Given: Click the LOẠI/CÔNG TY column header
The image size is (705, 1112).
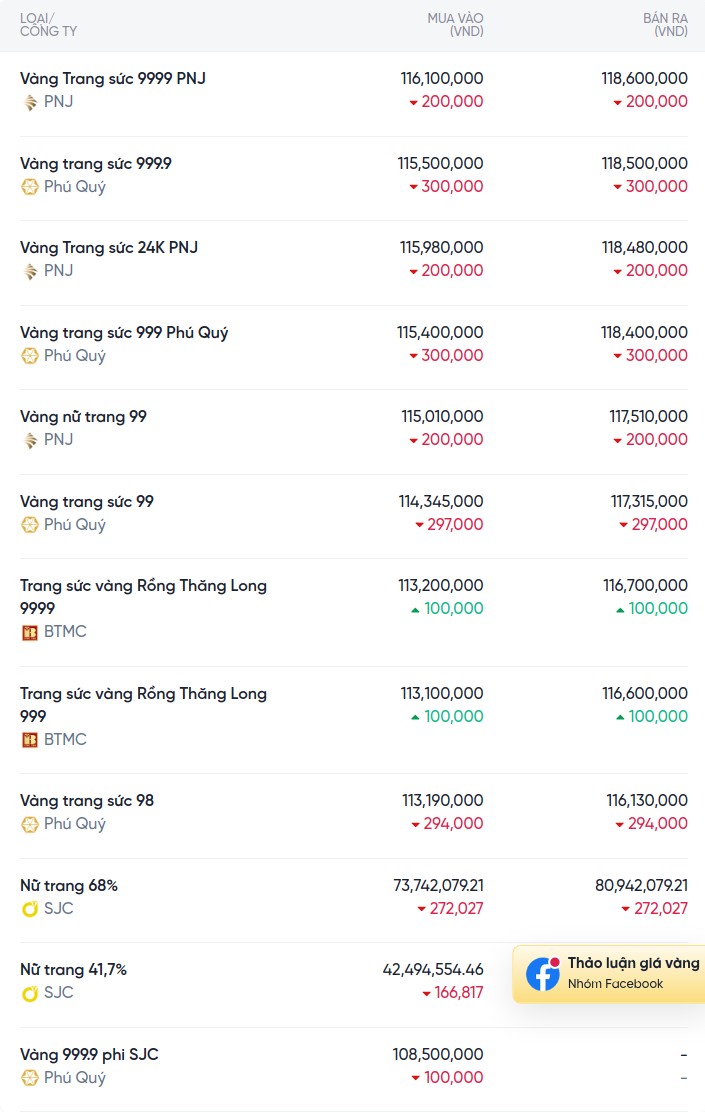Looking at the screenshot, I should 48,25.
